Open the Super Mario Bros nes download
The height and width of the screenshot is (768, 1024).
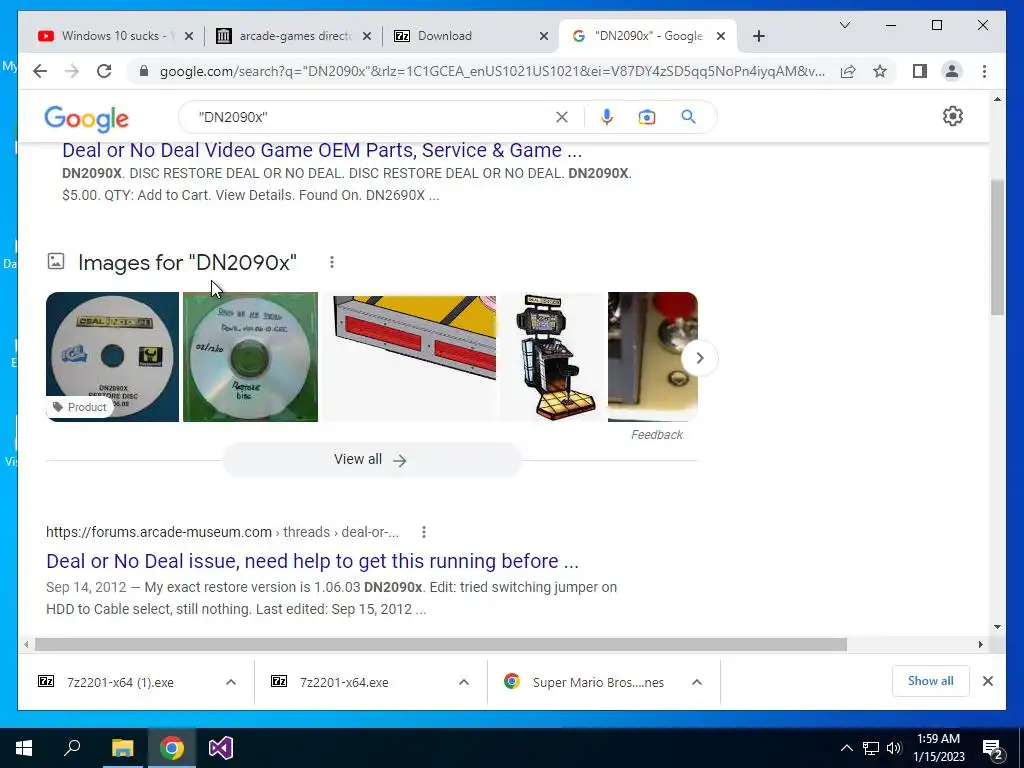(598, 682)
